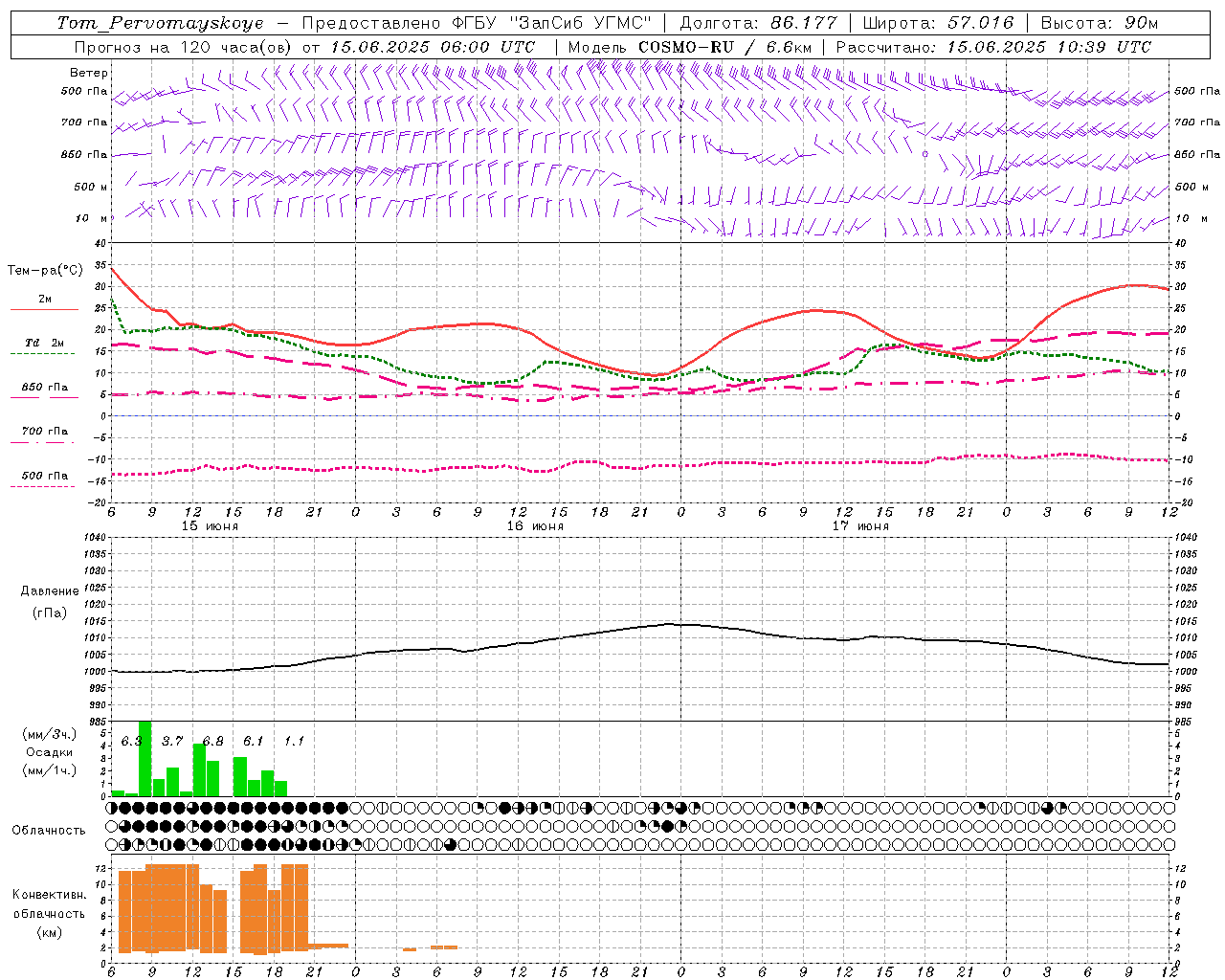Click the 3.7 precipitation total
The height and width of the screenshot is (980, 1225).
[x=172, y=742]
